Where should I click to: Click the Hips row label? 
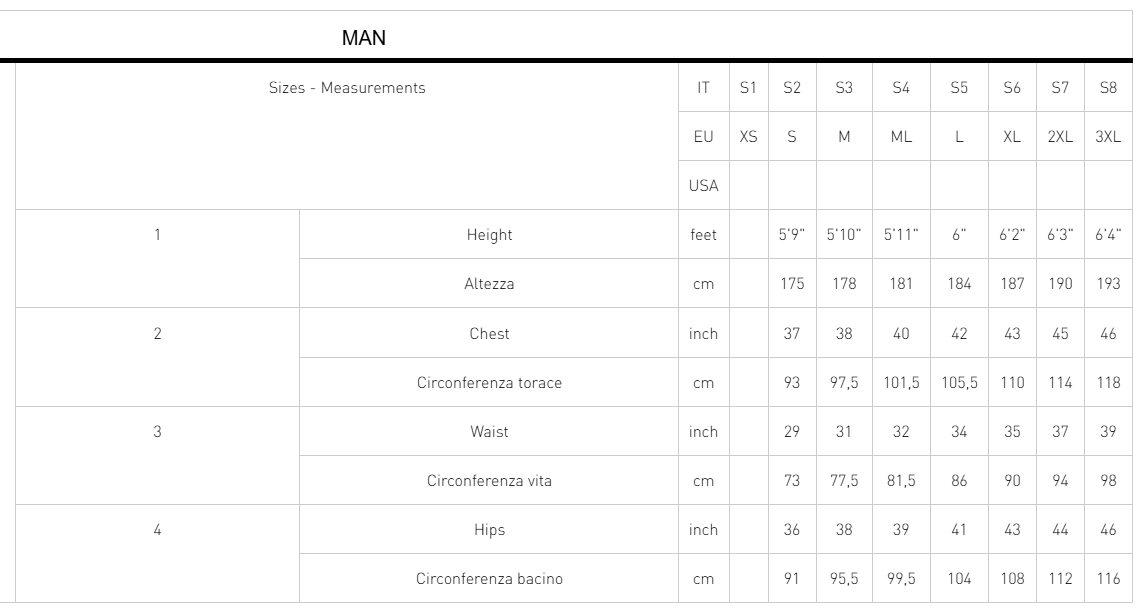489,530
